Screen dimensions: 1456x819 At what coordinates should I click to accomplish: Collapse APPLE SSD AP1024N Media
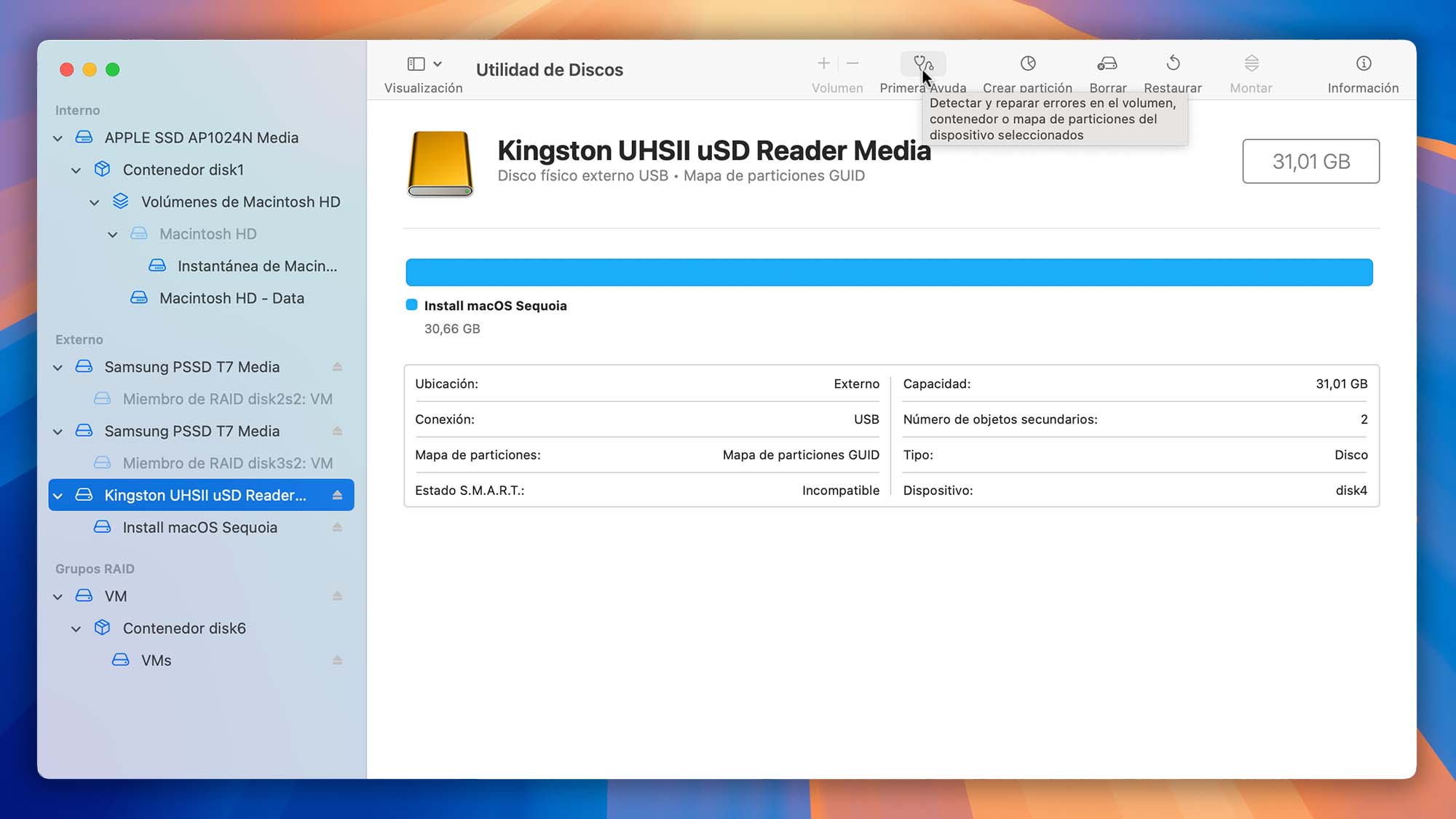point(58,138)
